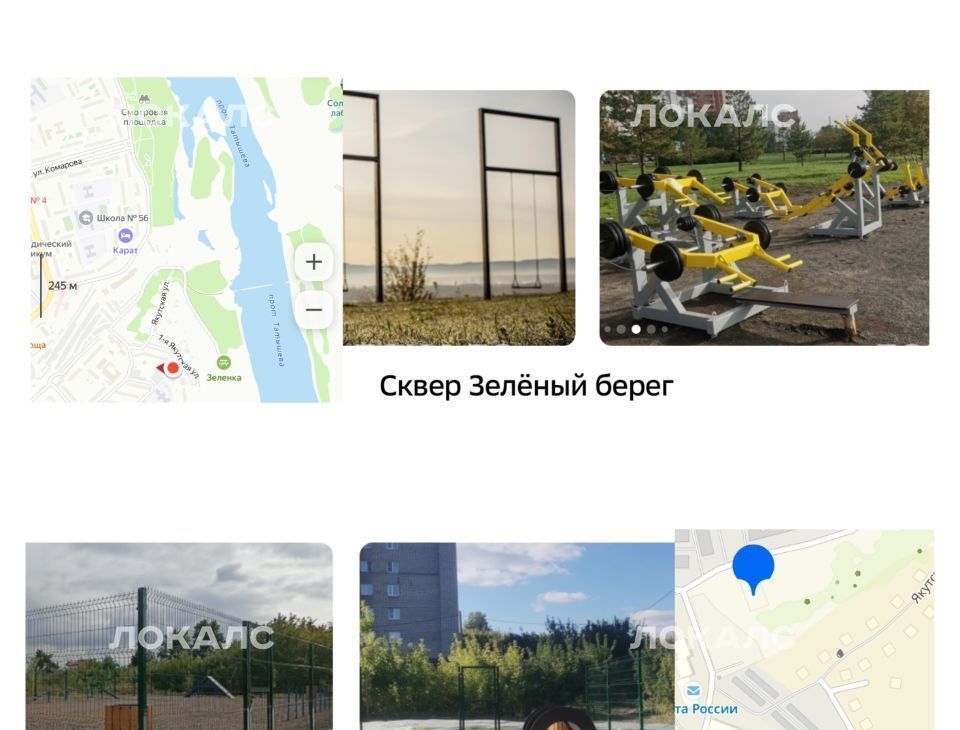This screenshot has height=730, width=960.
Task: Zoom out with the map minus button
Action: click(x=313, y=309)
